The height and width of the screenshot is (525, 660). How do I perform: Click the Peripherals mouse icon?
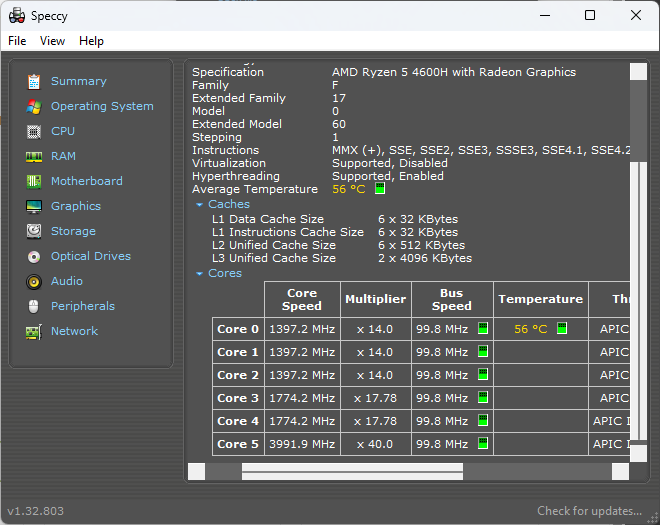click(34, 306)
